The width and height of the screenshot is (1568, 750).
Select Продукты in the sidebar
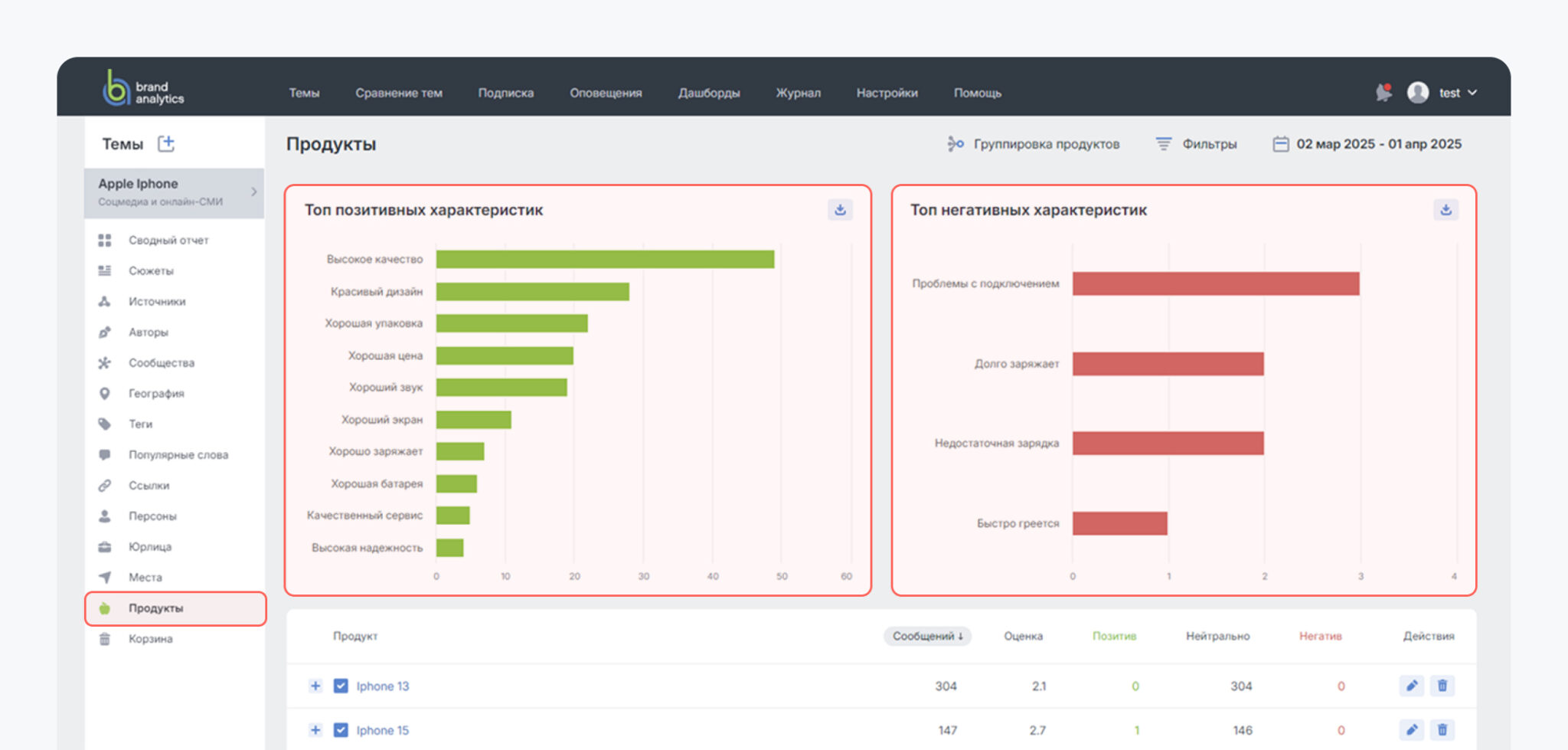click(175, 608)
